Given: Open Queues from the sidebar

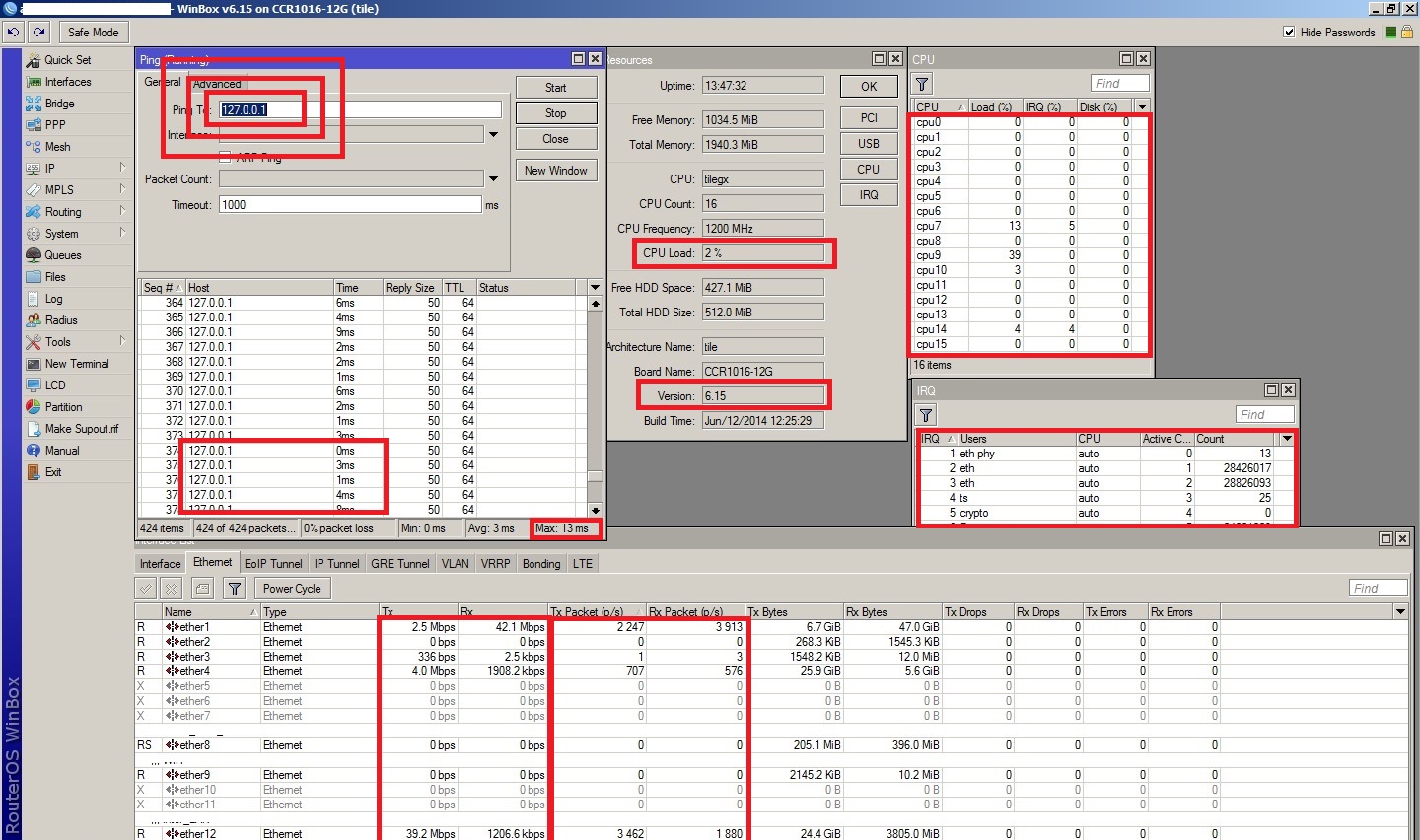Looking at the screenshot, I should coord(63,255).
